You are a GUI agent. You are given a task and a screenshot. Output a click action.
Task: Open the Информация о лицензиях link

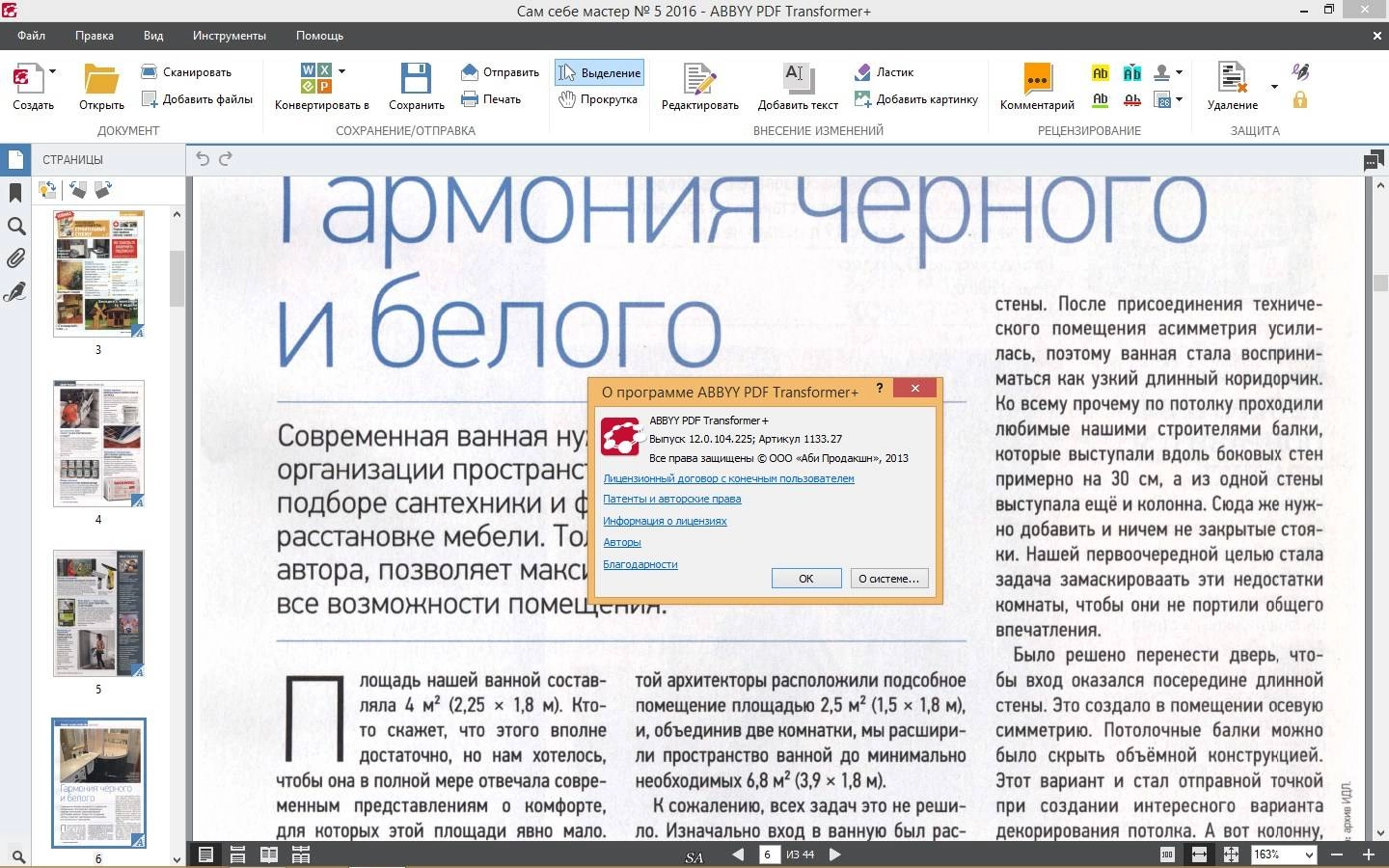[x=665, y=521]
